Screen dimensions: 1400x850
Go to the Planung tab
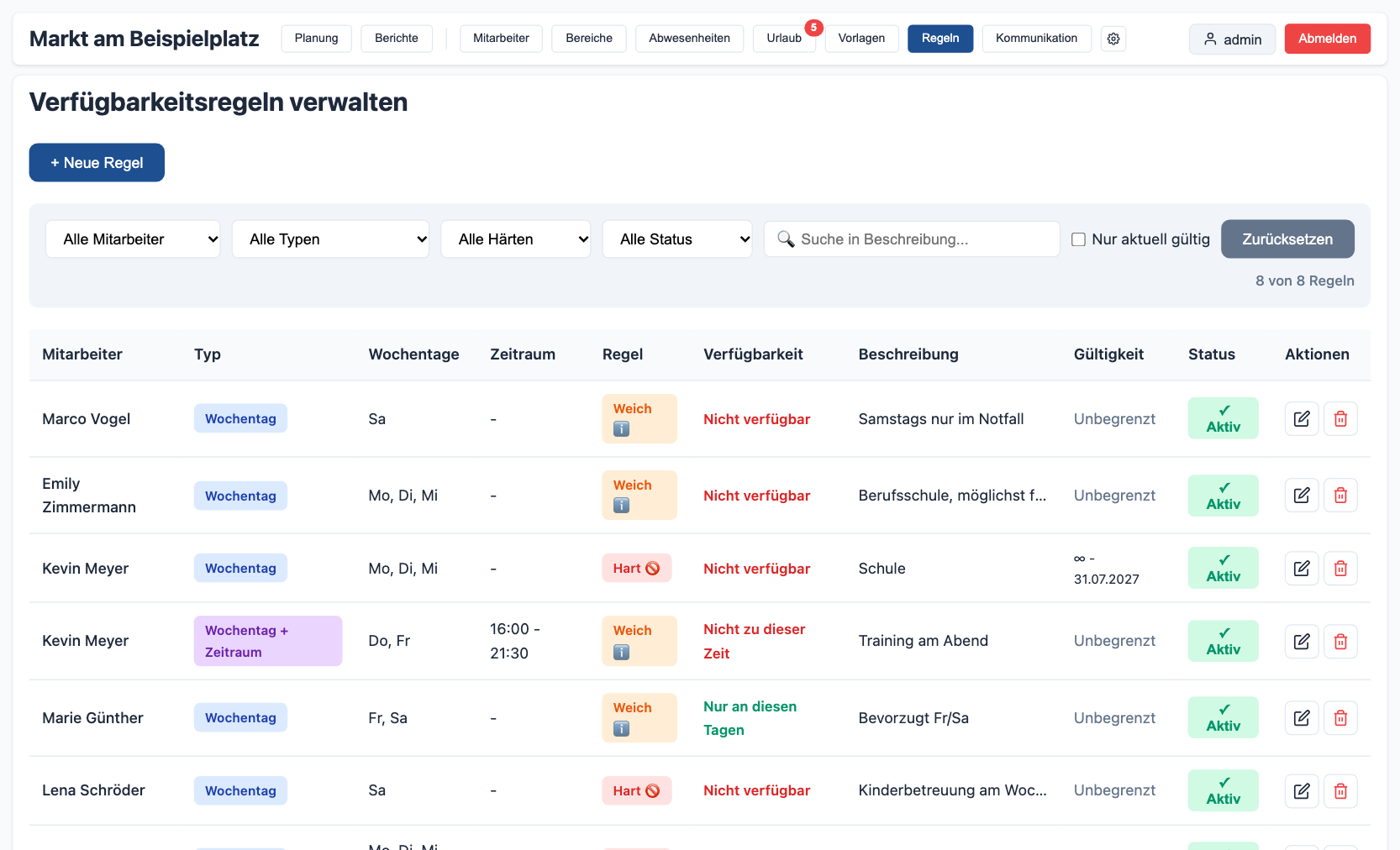pos(316,39)
